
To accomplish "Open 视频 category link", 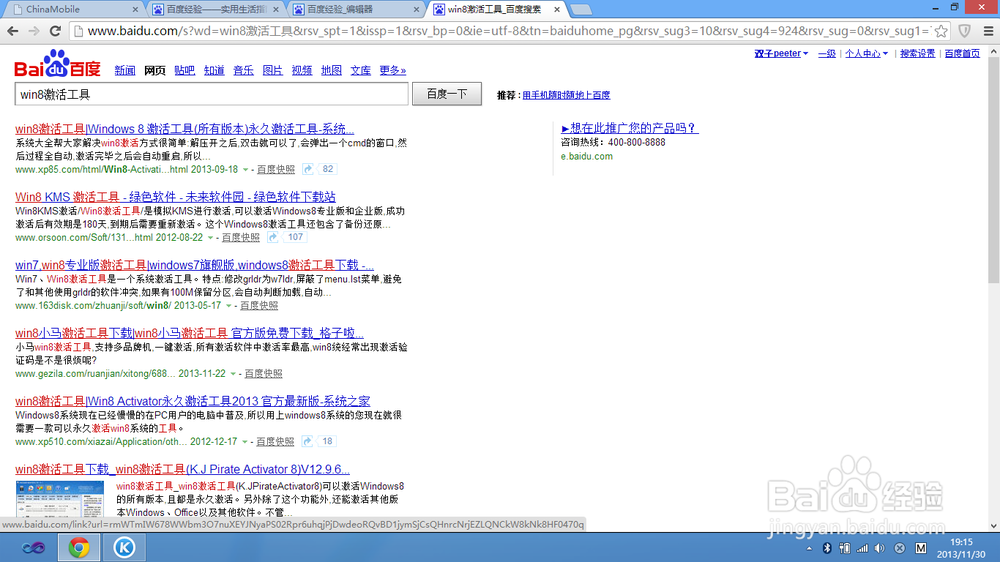I will [x=302, y=70].
